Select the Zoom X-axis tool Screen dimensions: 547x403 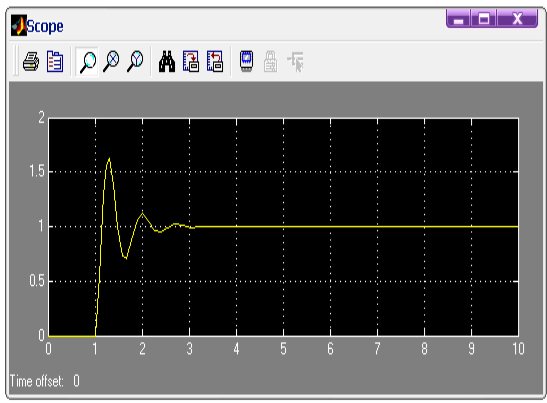[111, 62]
